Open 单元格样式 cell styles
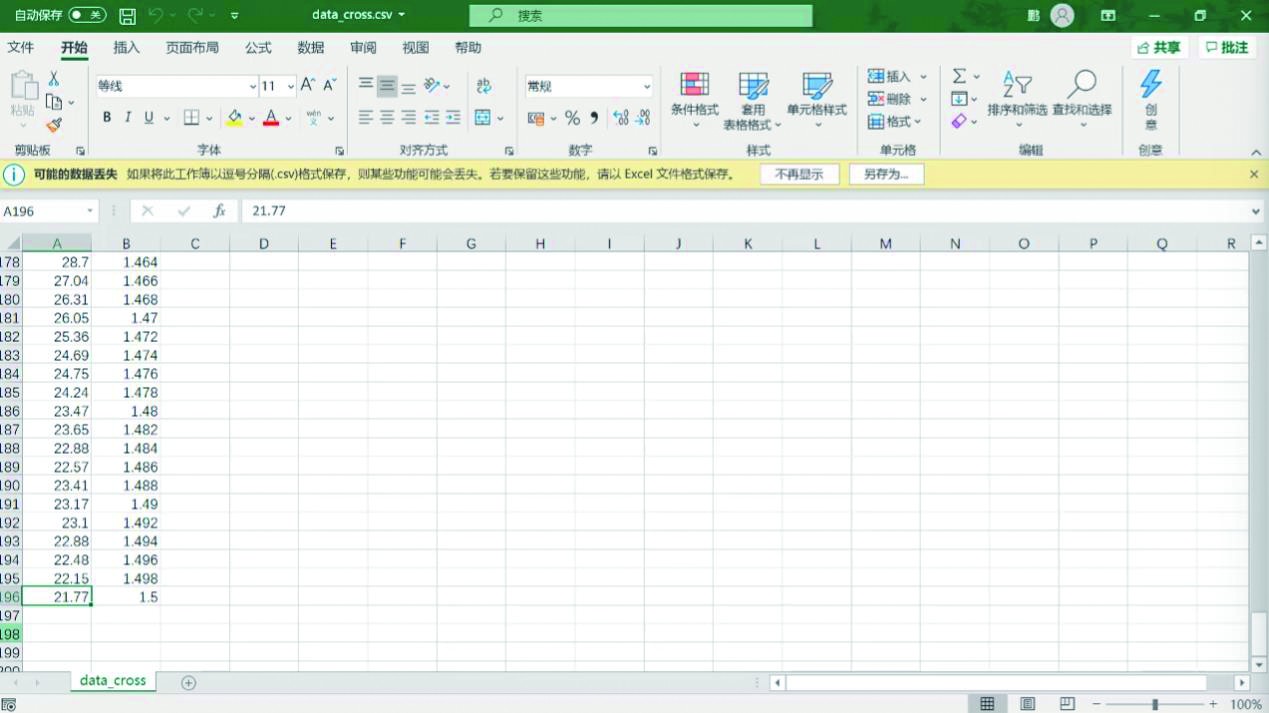Image resolution: width=1269 pixels, height=713 pixels. [x=817, y=100]
